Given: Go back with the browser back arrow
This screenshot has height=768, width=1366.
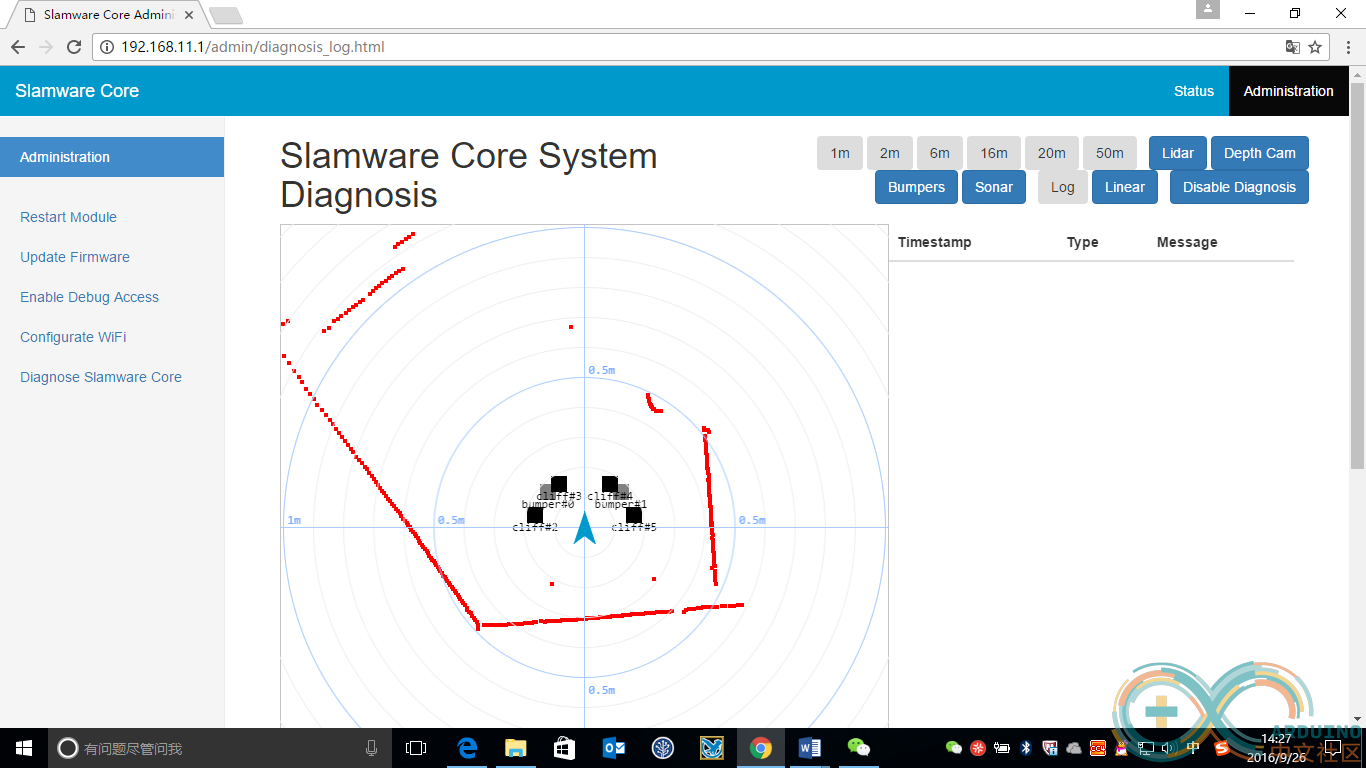Looking at the screenshot, I should pos(17,47).
